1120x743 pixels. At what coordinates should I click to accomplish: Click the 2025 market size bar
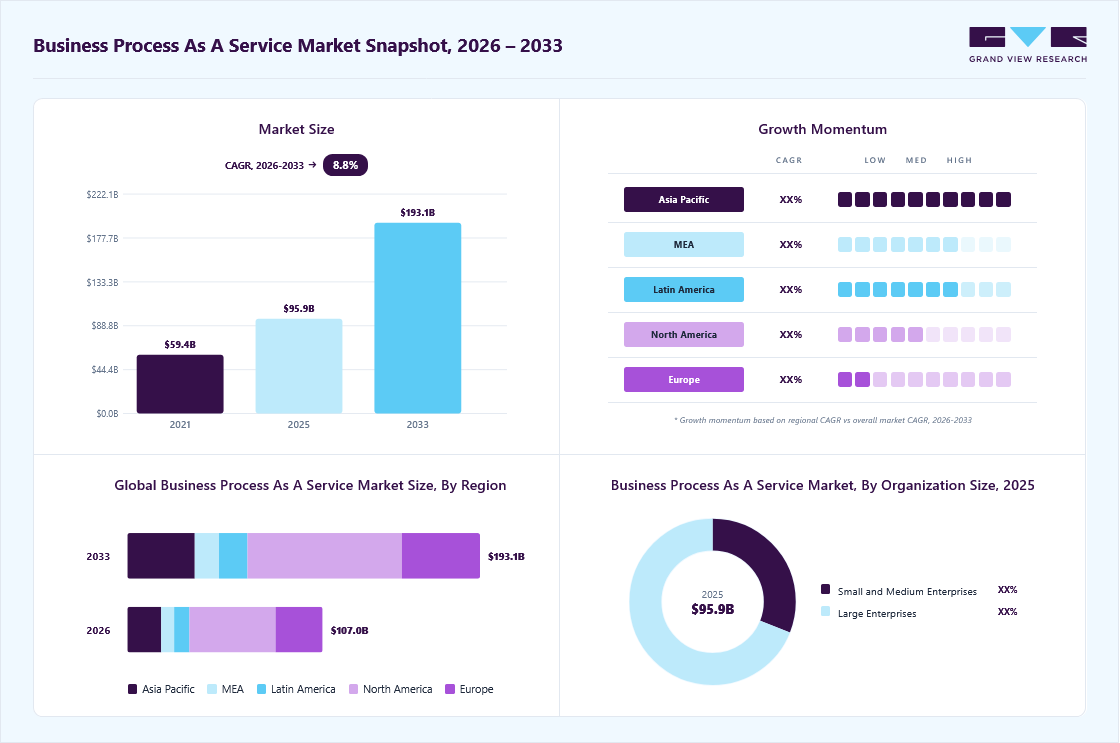pos(299,366)
